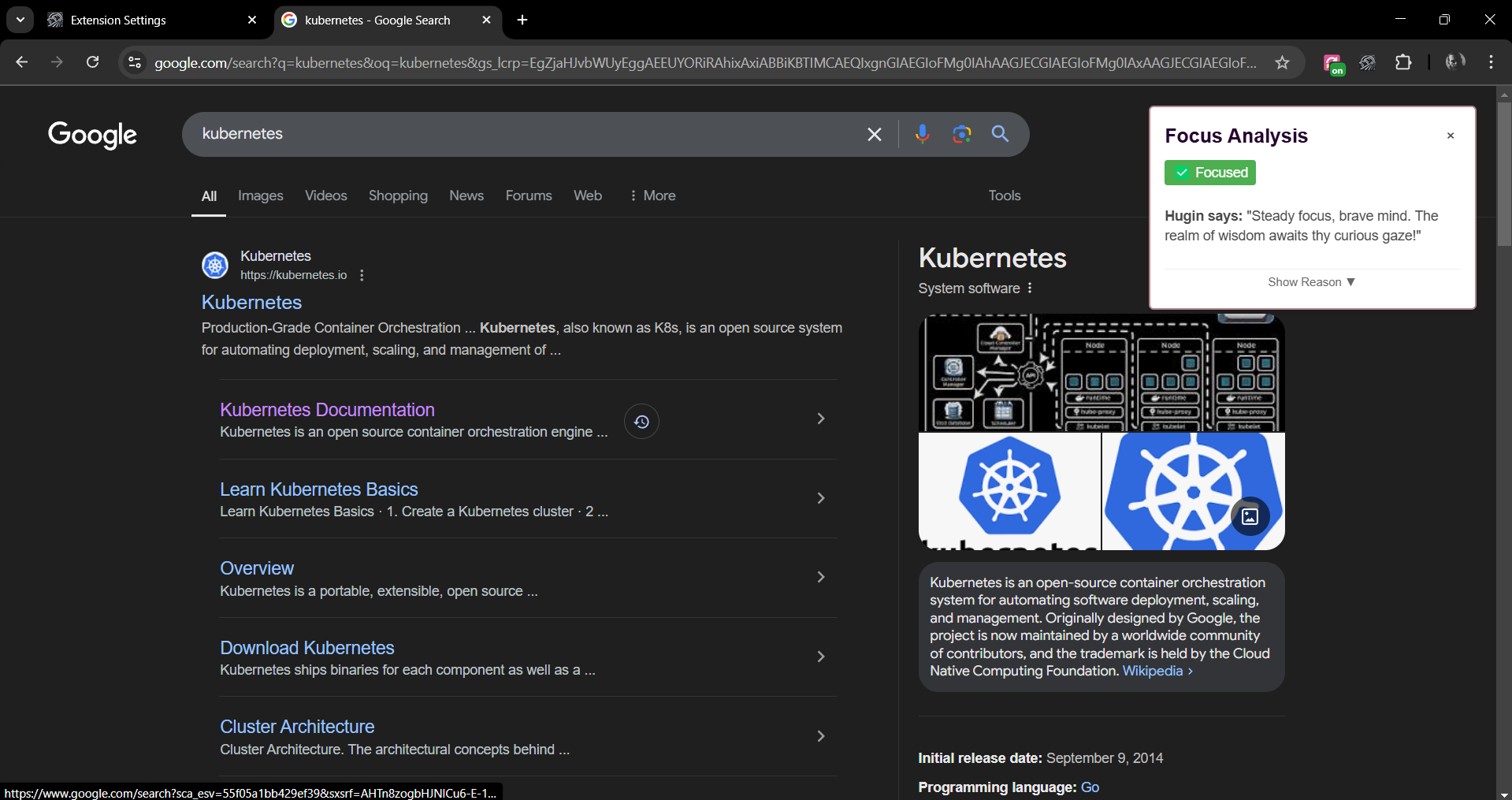Image resolution: width=1512 pixels, height=800 pixels.
Task: Expand the Download Kubernetes chevron
Action: pos(821,657)
